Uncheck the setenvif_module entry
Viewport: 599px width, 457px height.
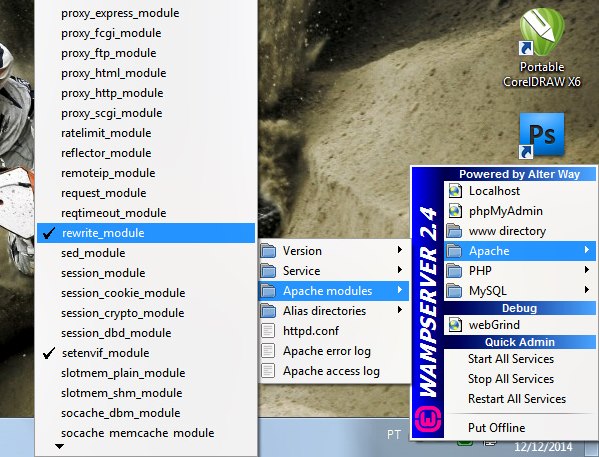click(146, 353)
